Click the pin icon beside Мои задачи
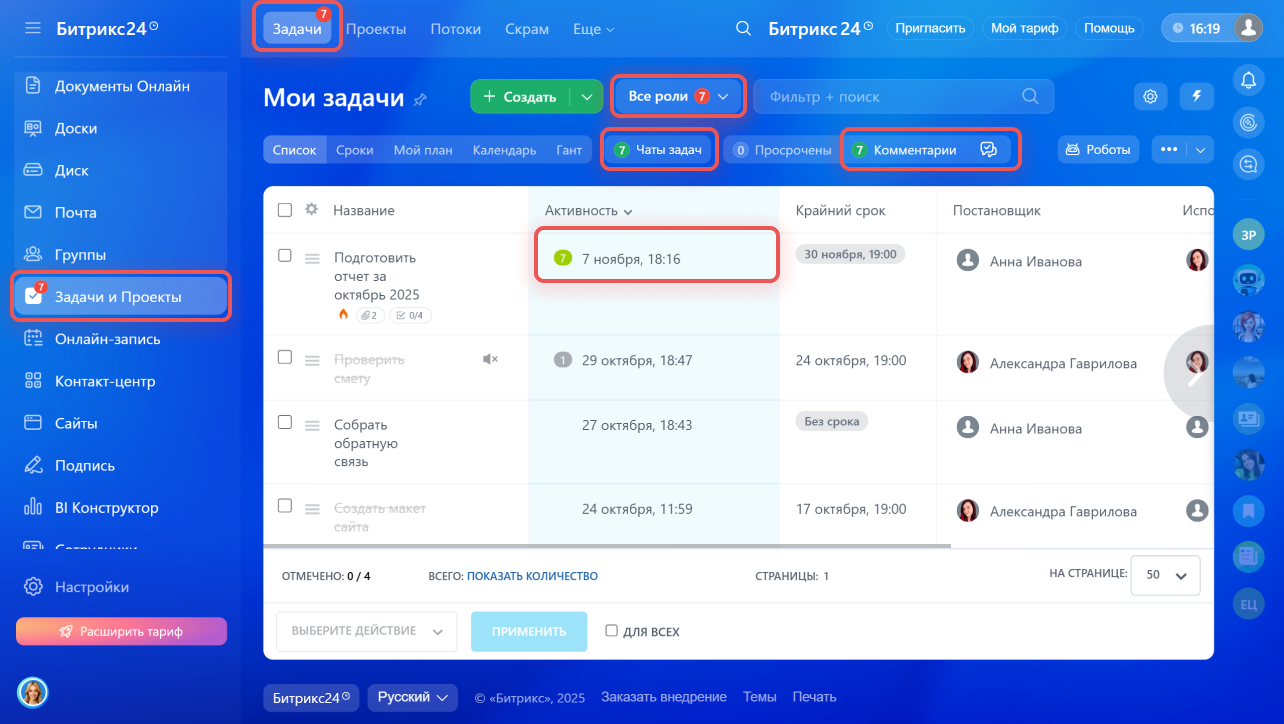This screenshot has width=1284, height=724. click(420, 99)
